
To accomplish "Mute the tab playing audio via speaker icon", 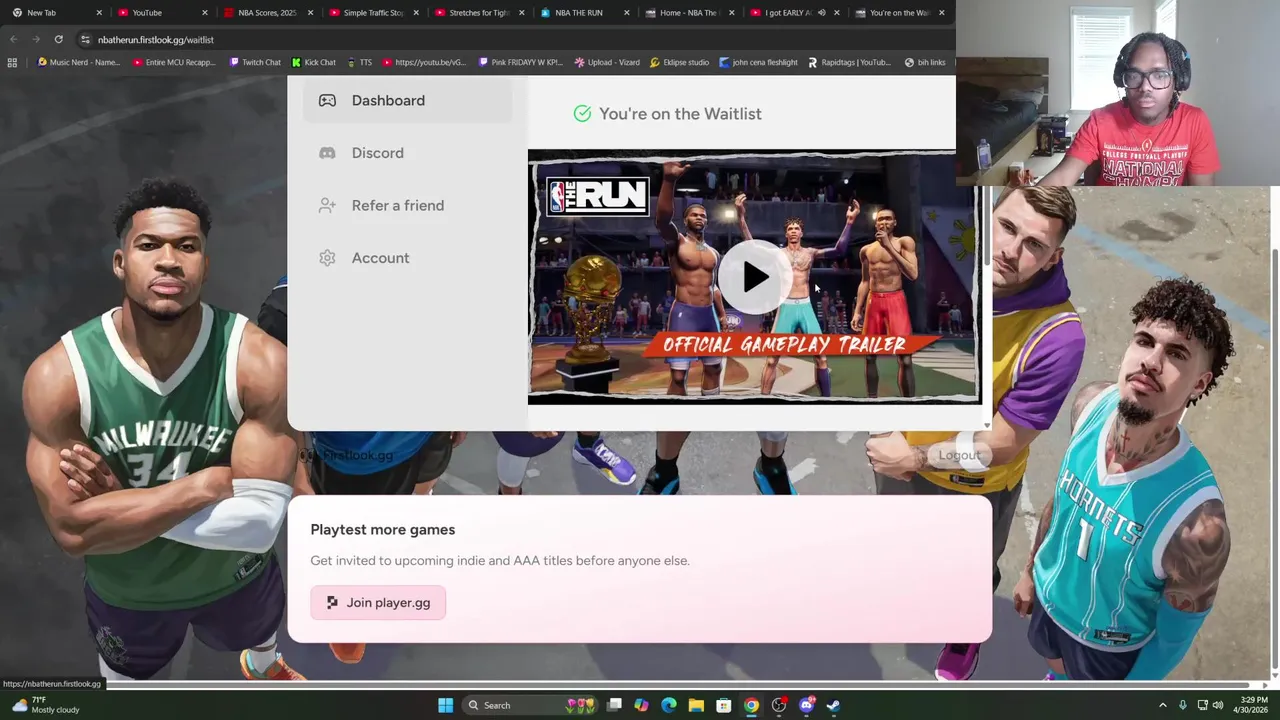I will 821,13.
